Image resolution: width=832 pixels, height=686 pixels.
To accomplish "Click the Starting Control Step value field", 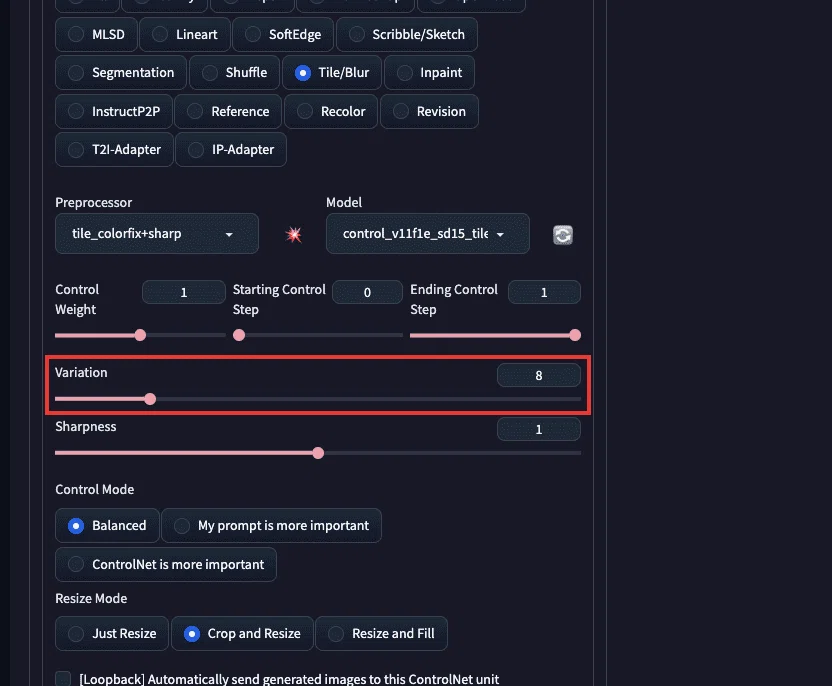I will point(367,292).
